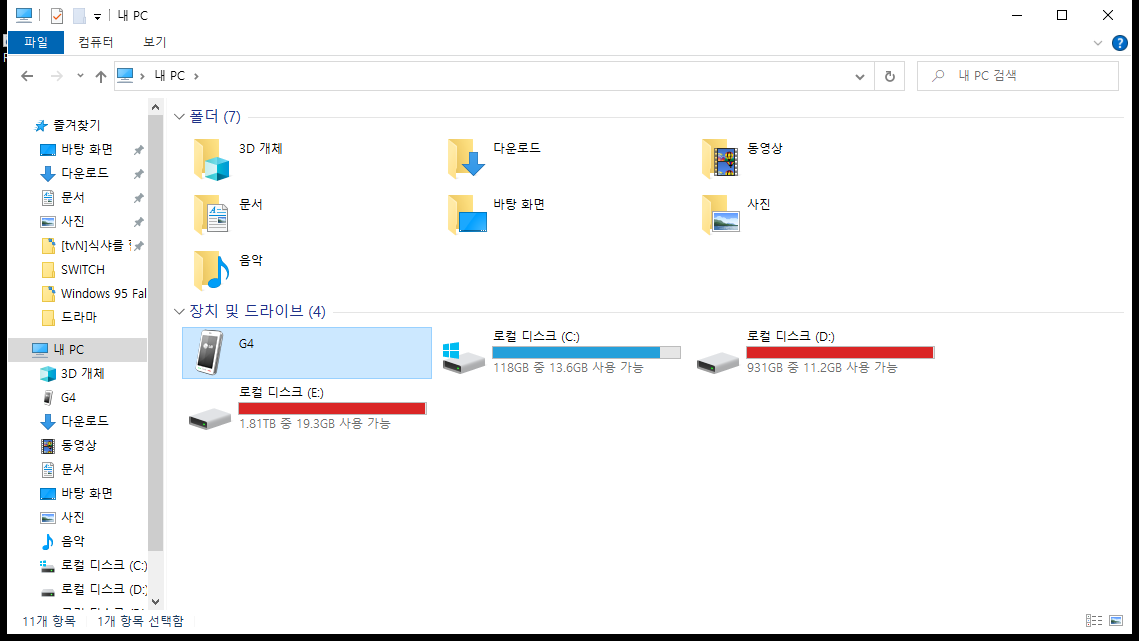Screen dimensions: 1139x641
Task: Select 내 PC in the navigation pane
Action: click(x=77, y=350)
